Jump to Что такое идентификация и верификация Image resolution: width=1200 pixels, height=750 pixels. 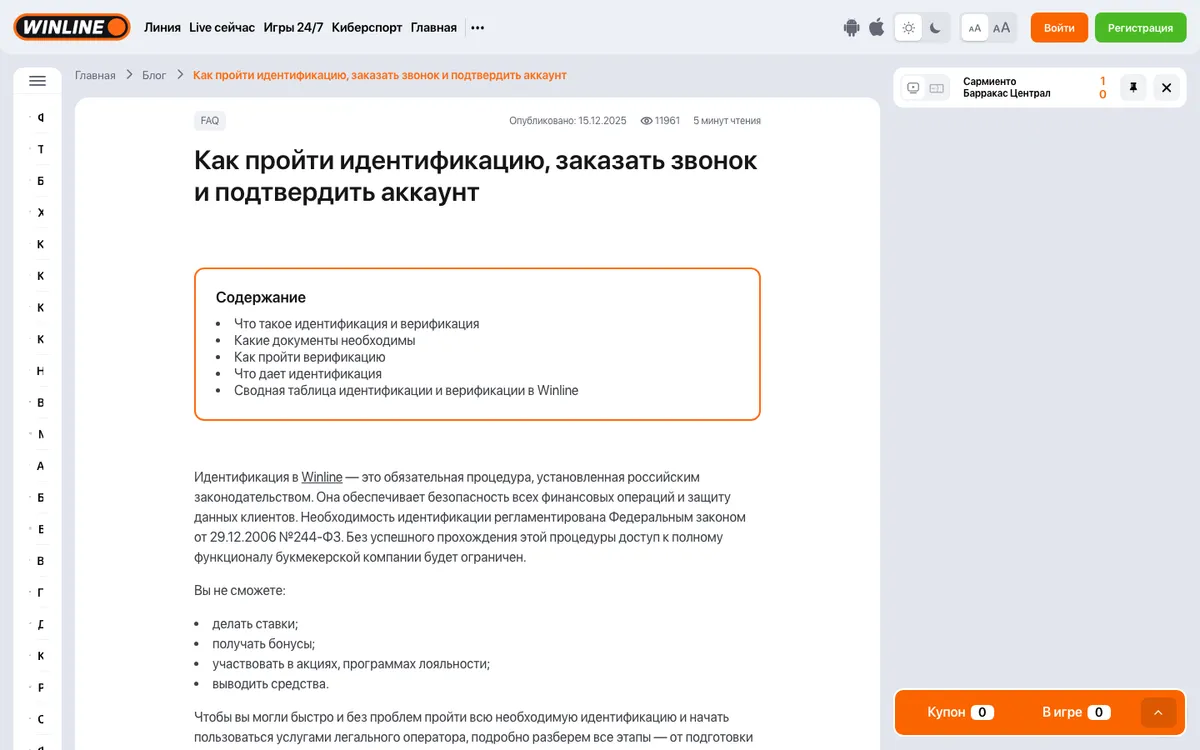(356, 324)
